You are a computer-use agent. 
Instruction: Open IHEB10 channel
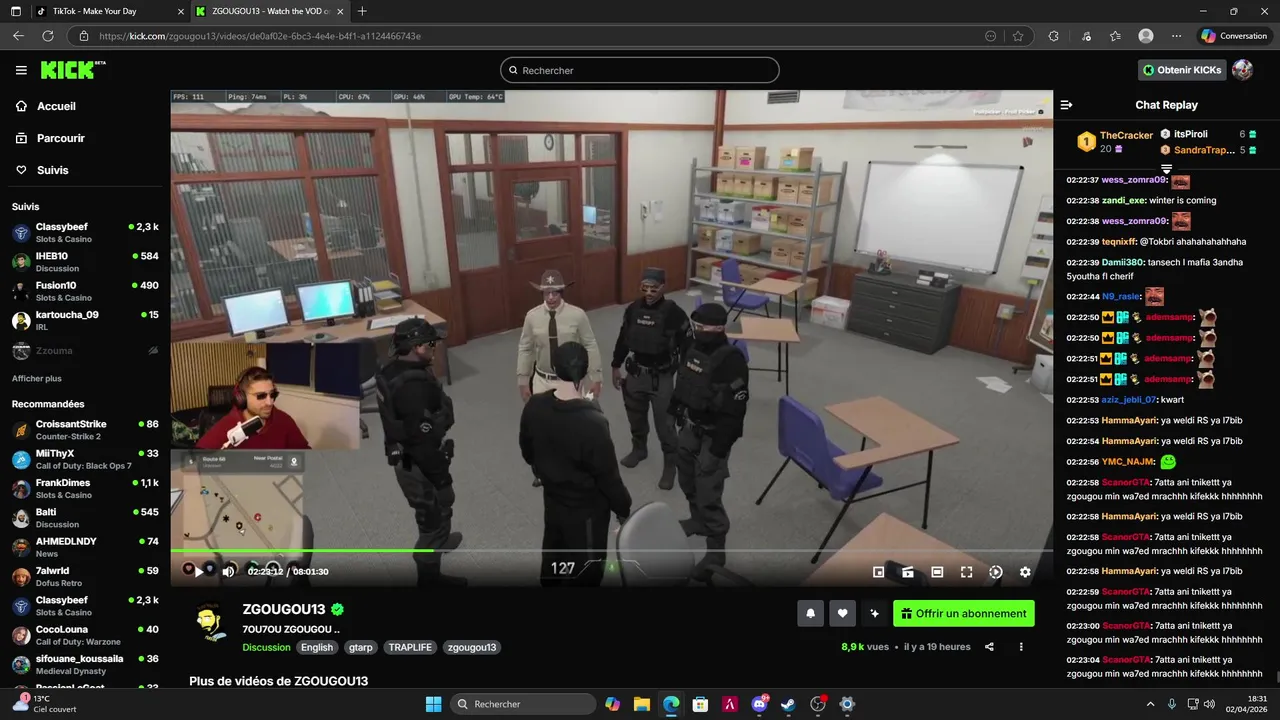[85, 262]
